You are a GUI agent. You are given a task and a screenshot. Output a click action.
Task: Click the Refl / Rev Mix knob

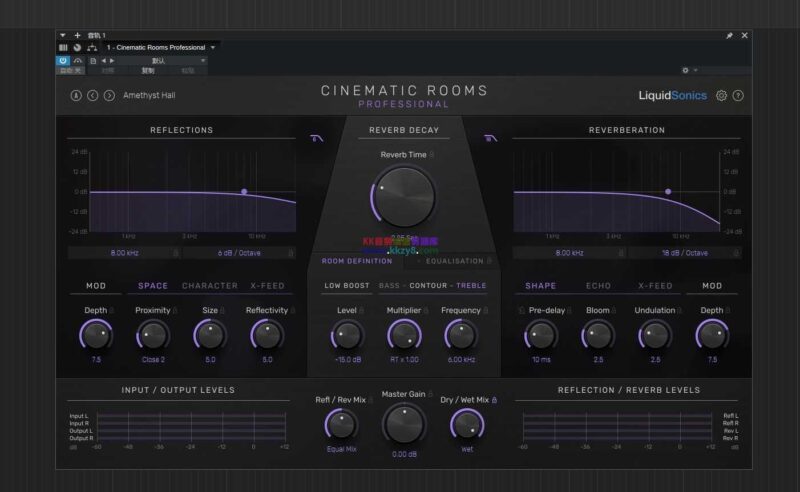coord(341,425)
